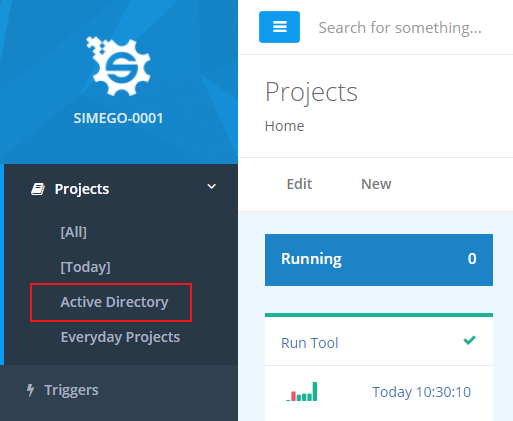Click the hamburger menu toggle button
This screenshot has width=513, height=421.
point(279,27)
